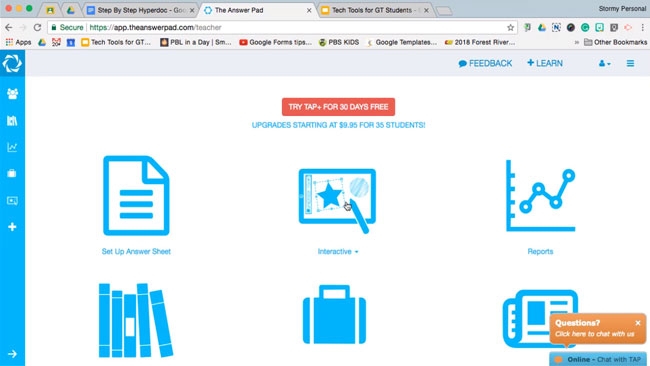Expand the sidebar with the arrow icon
The height and width of the screenshot is (366, 650).
pos(12,354)
